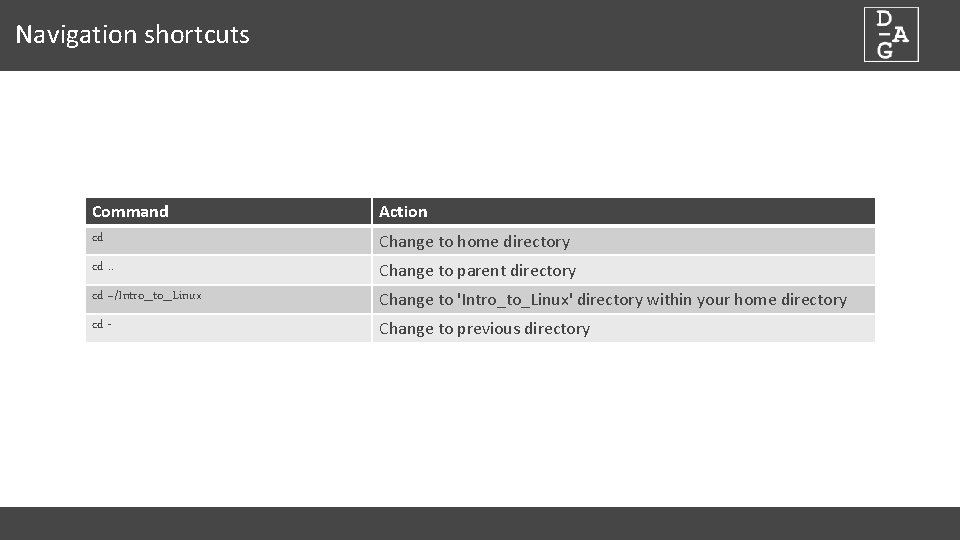The image size is (960, 540).
Task: Click 'Change to home directory' text
Action: (474, 241)
